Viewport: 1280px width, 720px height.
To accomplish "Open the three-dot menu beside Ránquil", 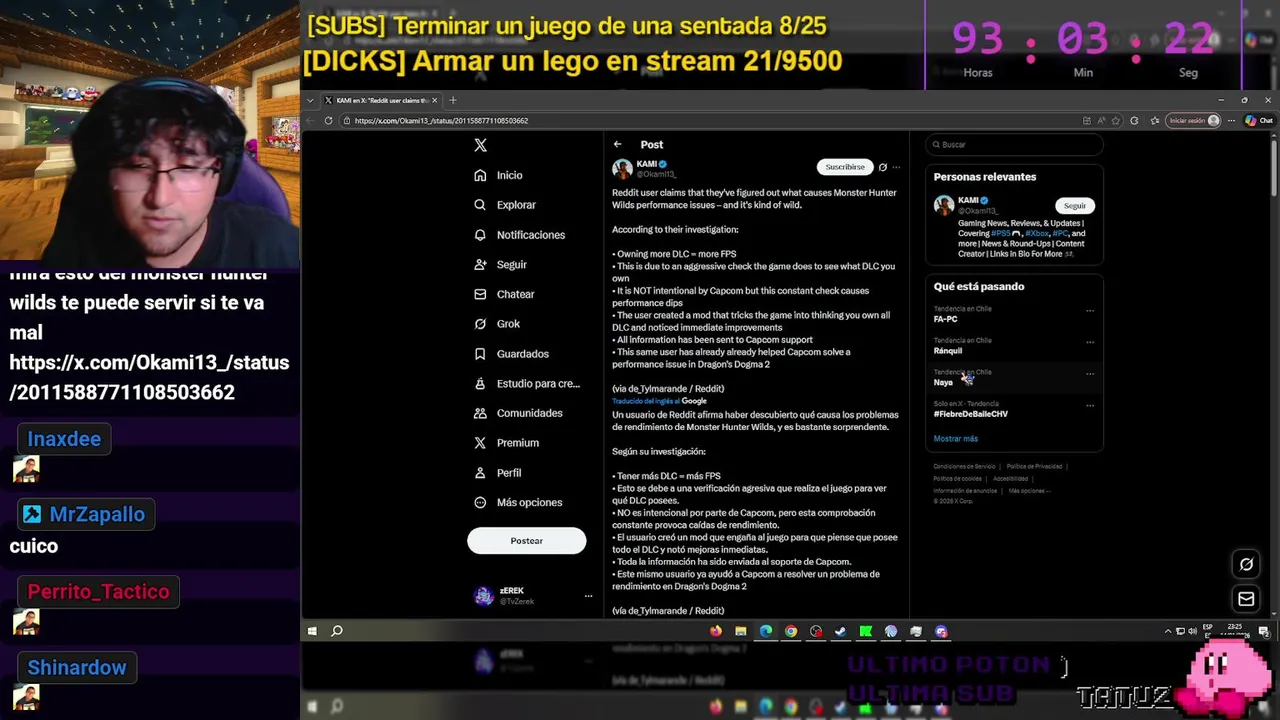I will 1090,342.
